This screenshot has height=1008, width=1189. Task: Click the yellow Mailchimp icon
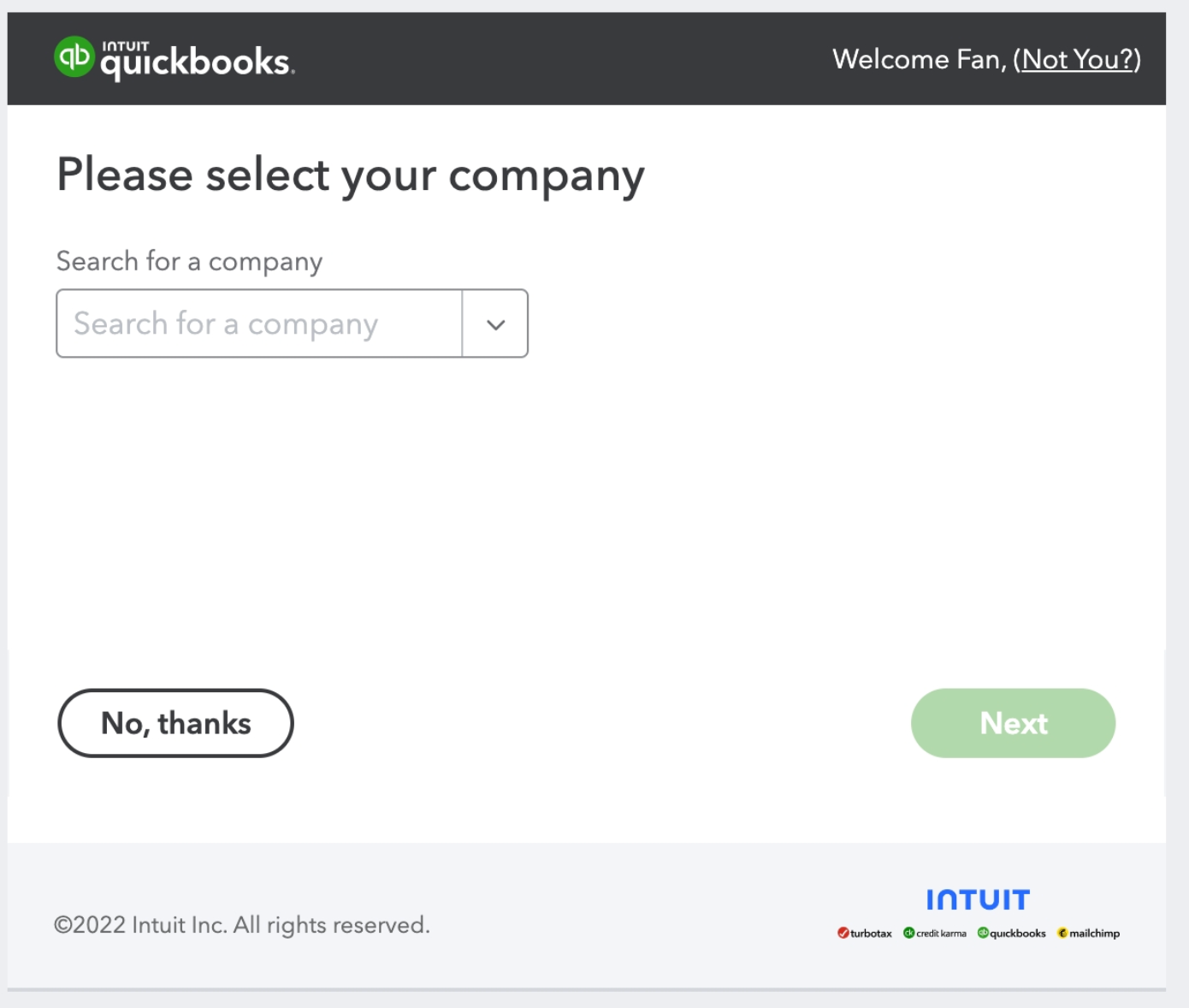pos(1062,933)
